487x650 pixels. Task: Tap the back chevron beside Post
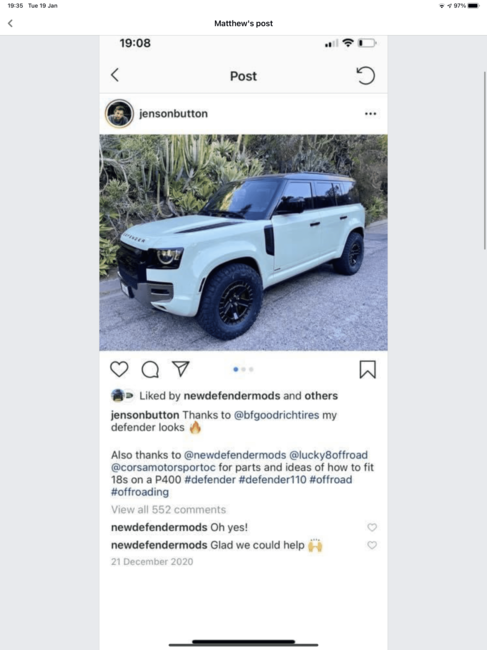point(115,75)
